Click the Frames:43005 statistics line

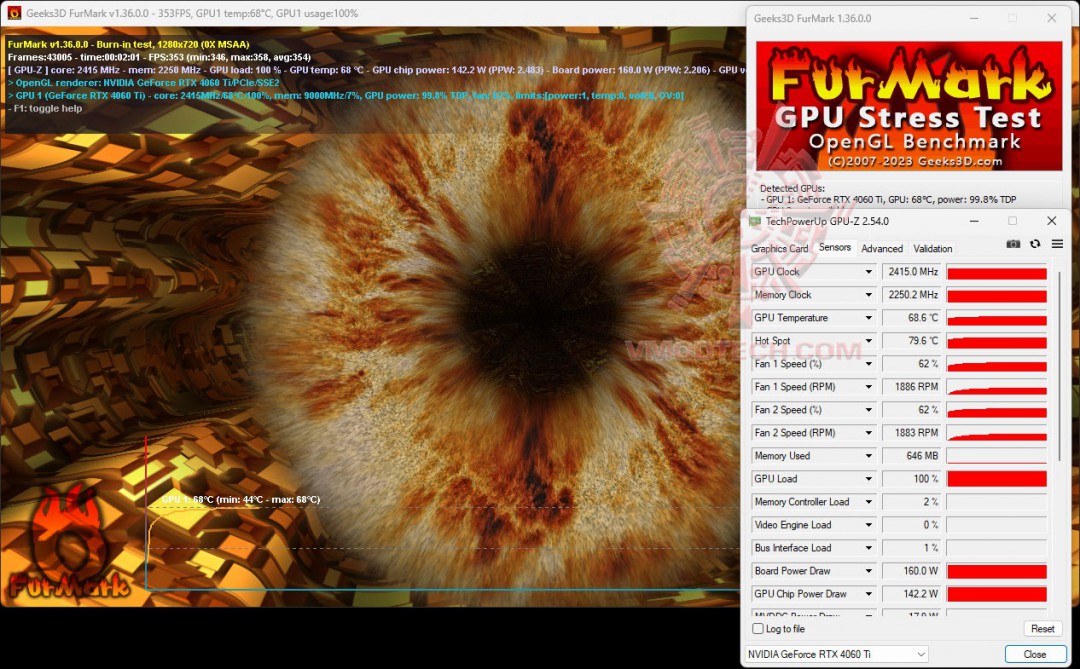tap(159, 57)
